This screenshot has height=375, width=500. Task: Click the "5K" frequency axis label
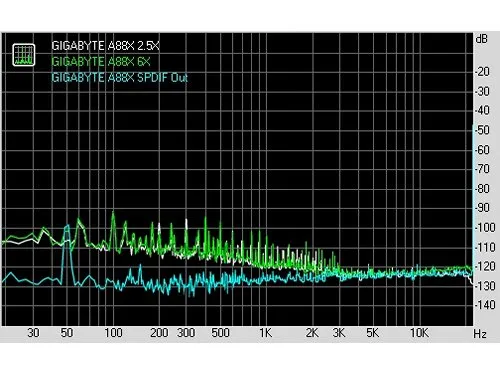coord(373,333)
